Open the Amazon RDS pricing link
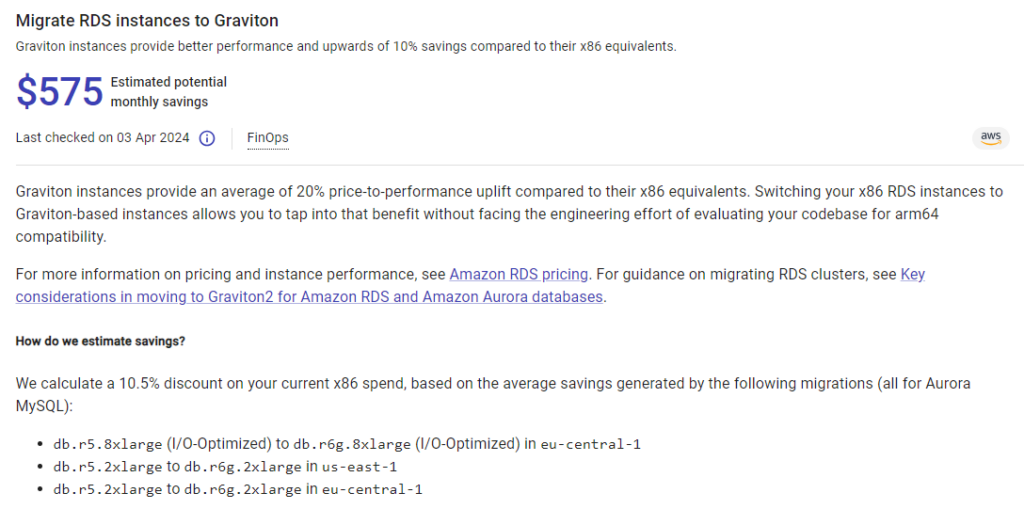This screenshot has height=509, width=1024. tap(520, 274)
